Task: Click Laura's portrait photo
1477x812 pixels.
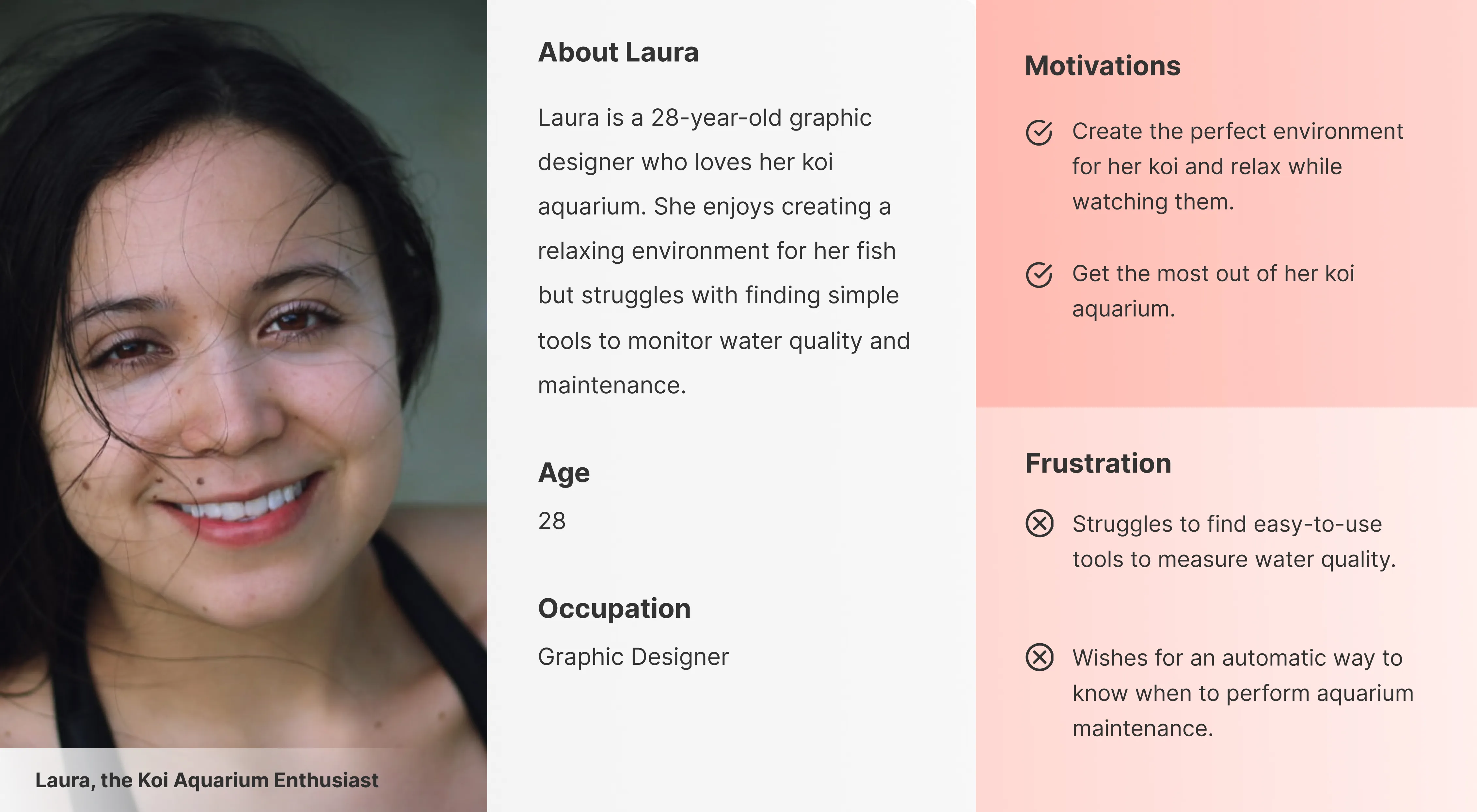Action: point(243,374)
